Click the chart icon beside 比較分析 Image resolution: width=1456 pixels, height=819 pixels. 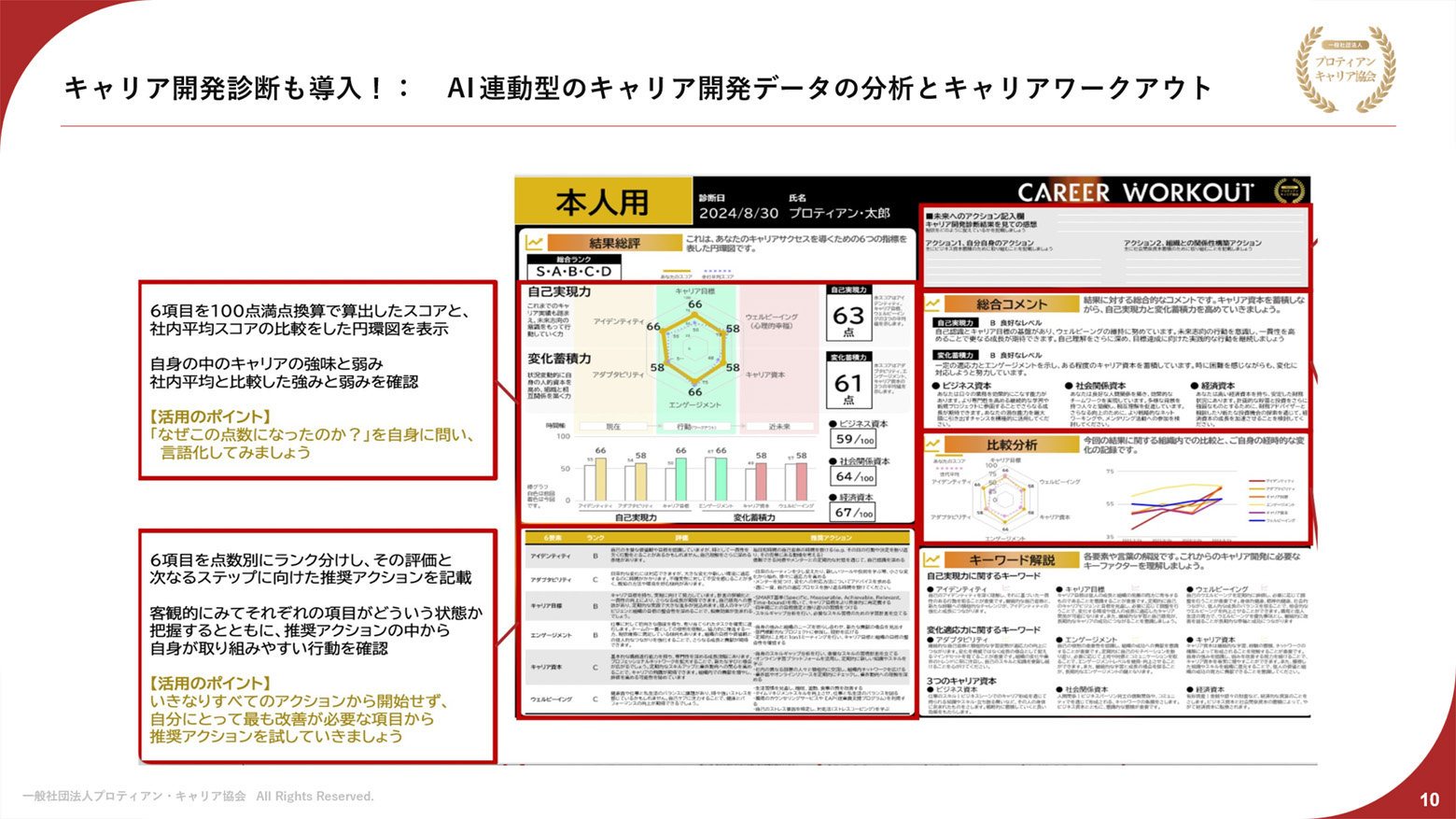tap(932, 445)
